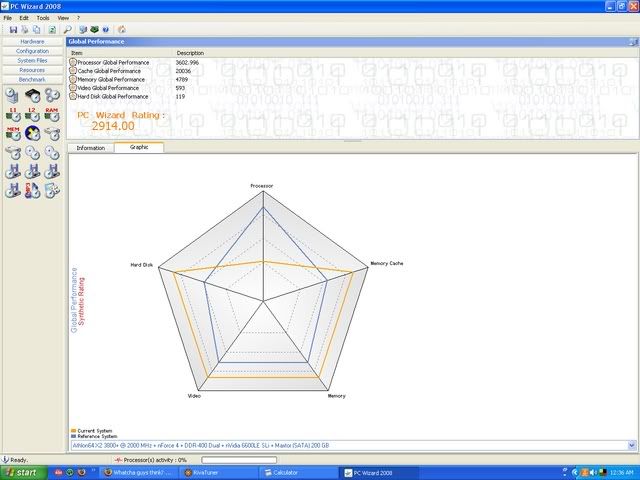Click the memory value 4789
The width and height of the screenshot is (640, 480).
[x=182, y=80]
